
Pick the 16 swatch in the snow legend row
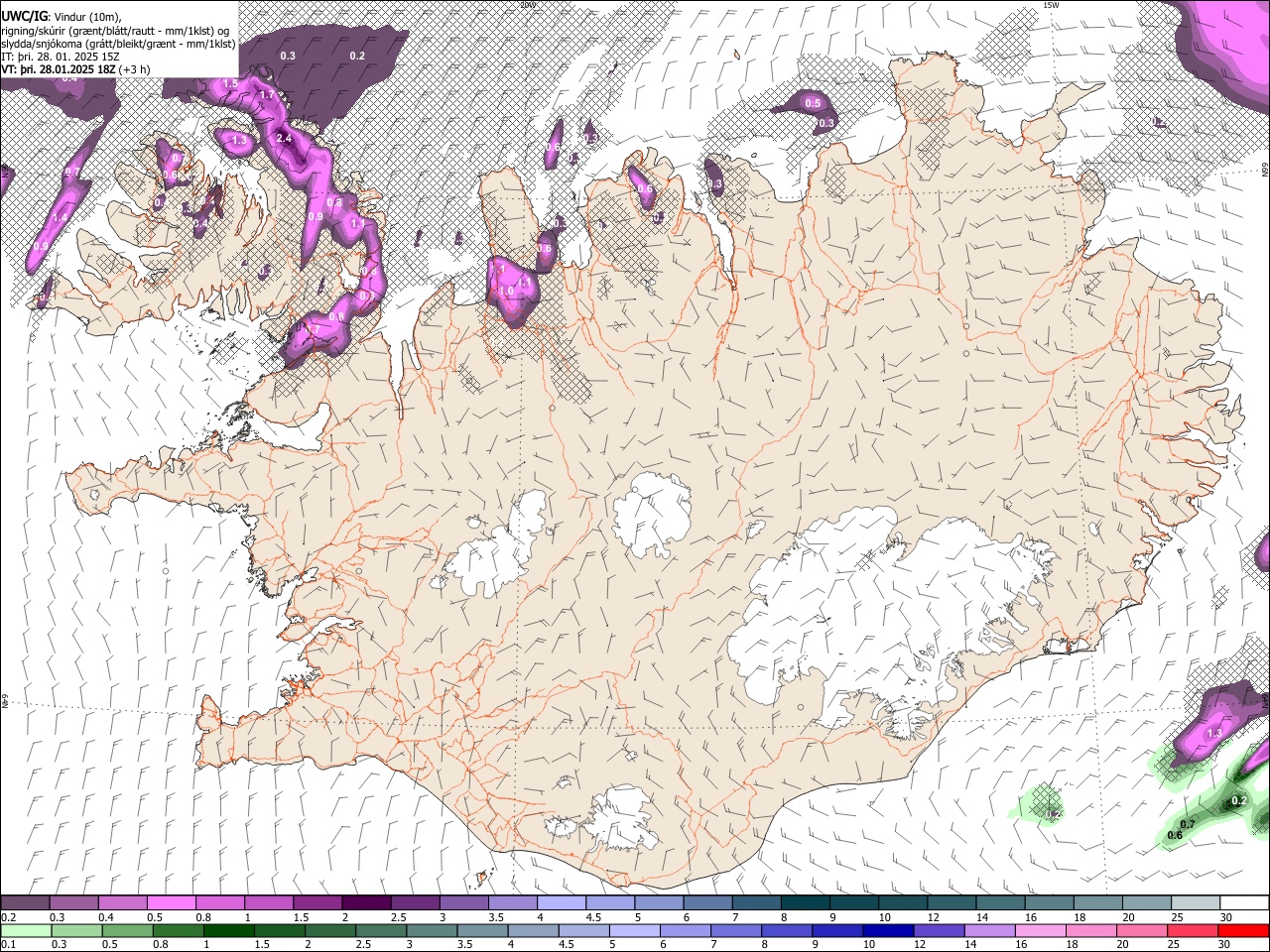(1049, 903)
